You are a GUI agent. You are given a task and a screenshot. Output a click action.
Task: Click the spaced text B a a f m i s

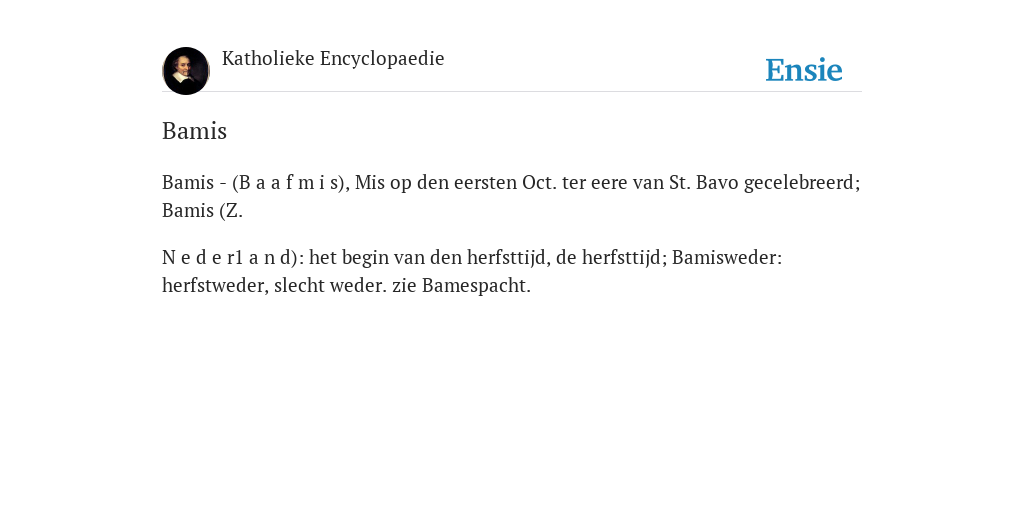(x=291, y=183)
